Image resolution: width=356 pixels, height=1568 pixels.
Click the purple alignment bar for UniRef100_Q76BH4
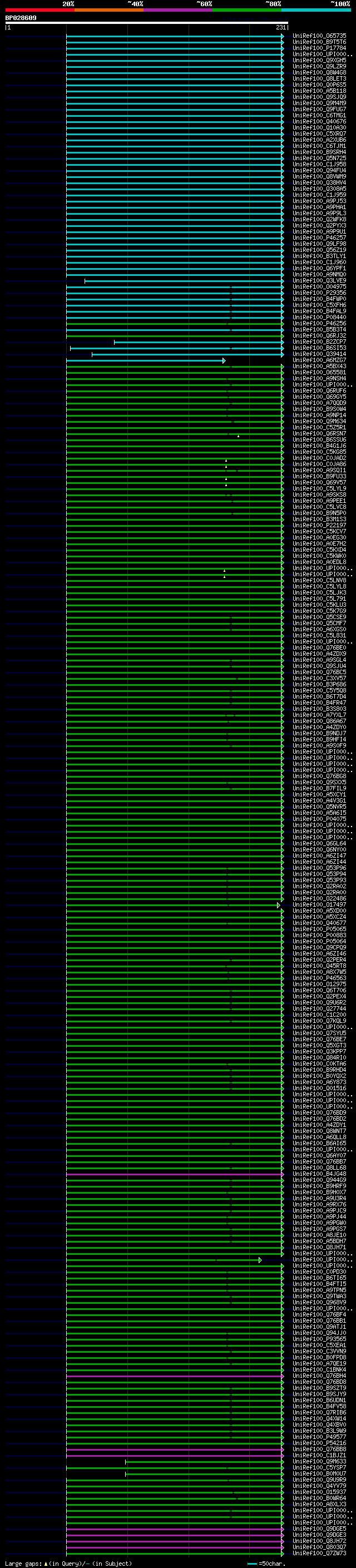[x=175, y=1376]
